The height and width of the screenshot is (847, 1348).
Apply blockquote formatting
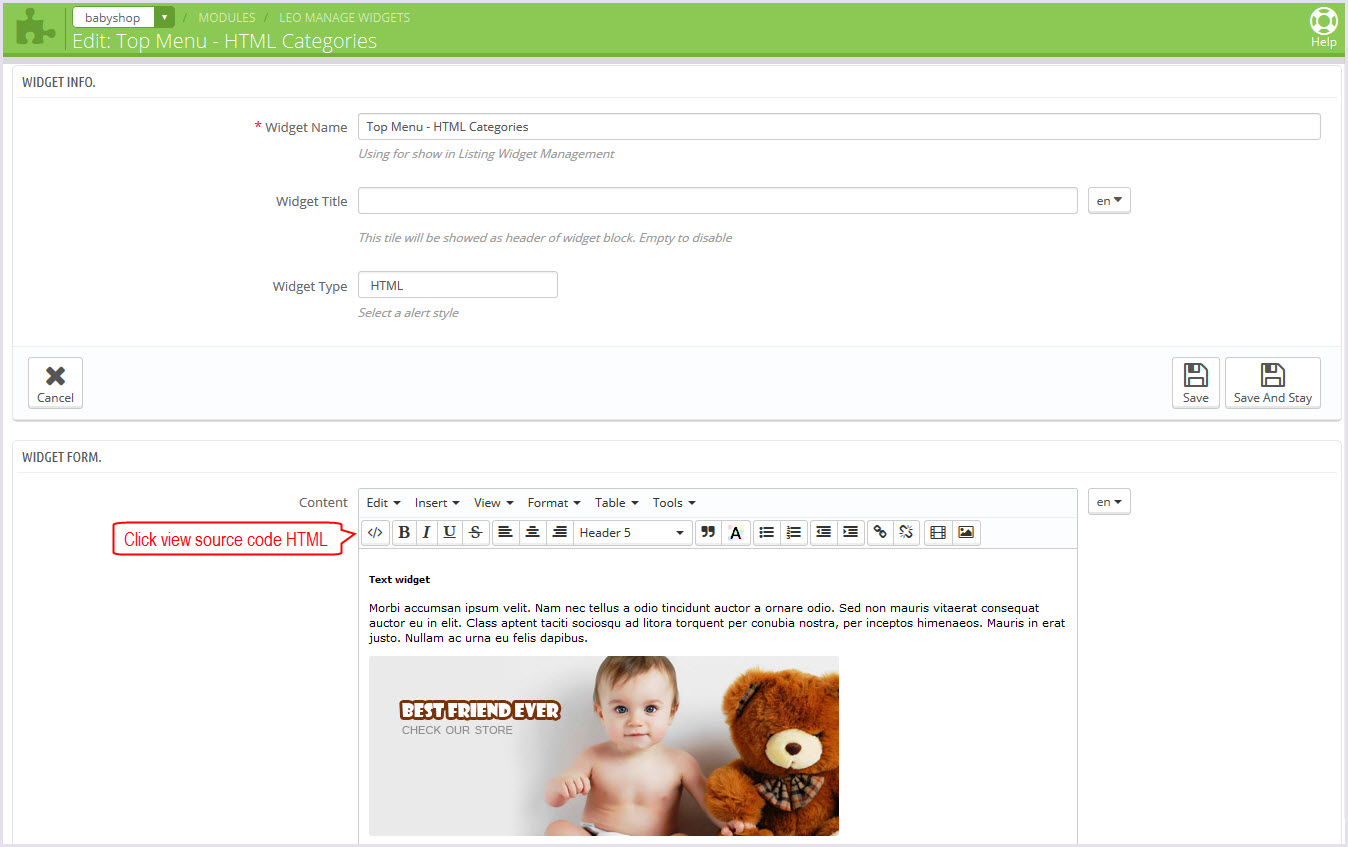[x=708, y=533]
